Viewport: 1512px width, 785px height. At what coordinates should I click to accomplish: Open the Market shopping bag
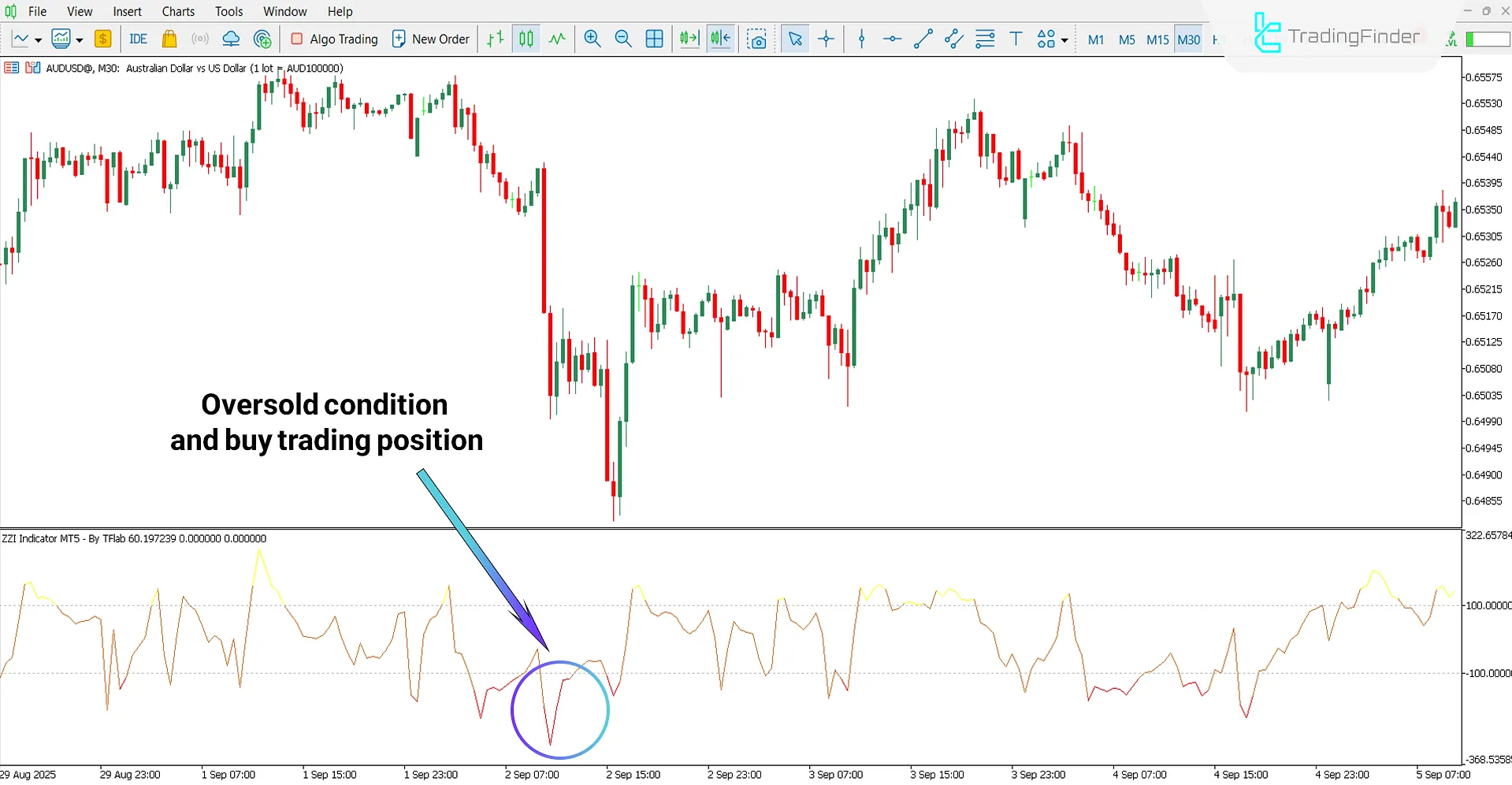pyautogui.click(x=169, y=39)
